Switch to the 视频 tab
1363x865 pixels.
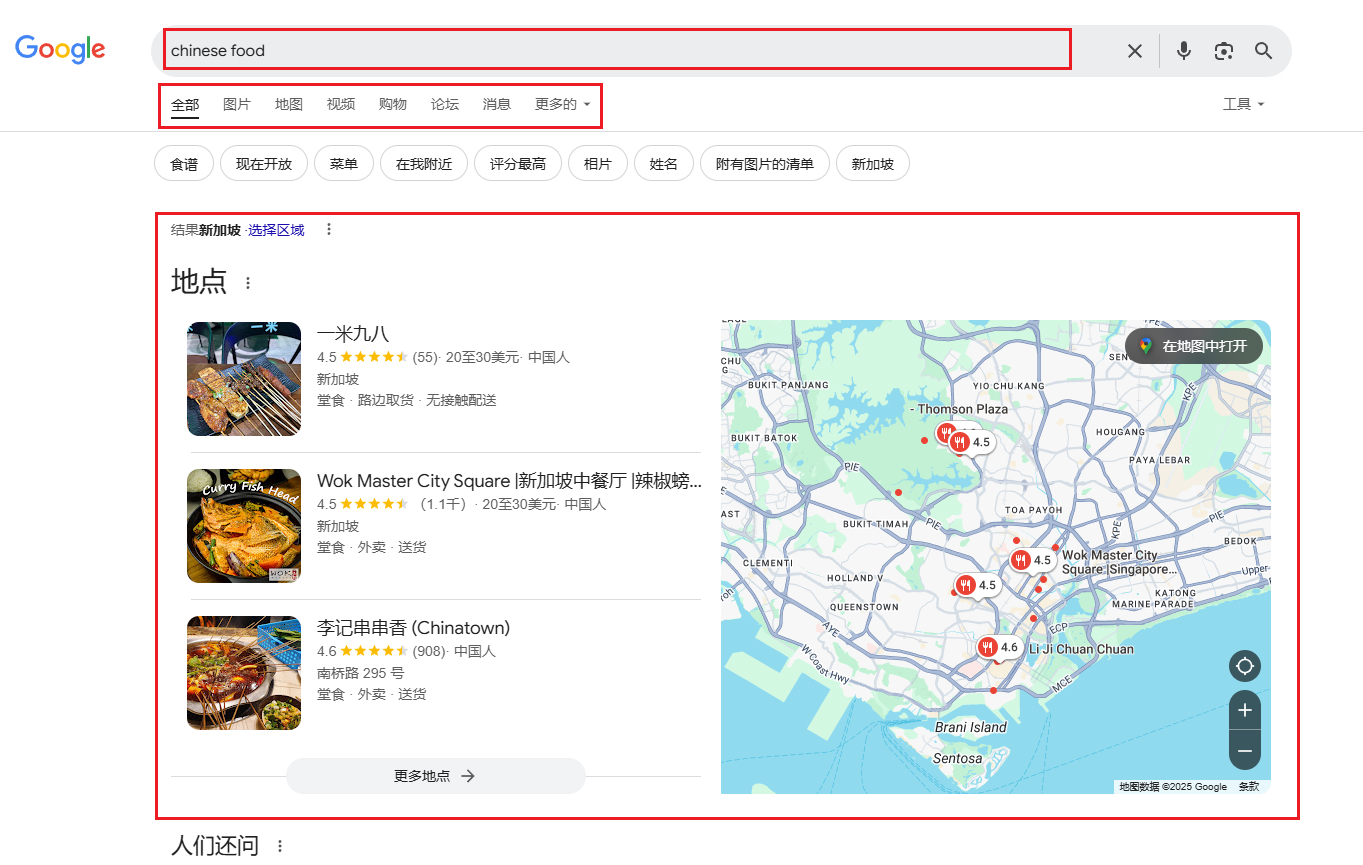pos(341,104)
